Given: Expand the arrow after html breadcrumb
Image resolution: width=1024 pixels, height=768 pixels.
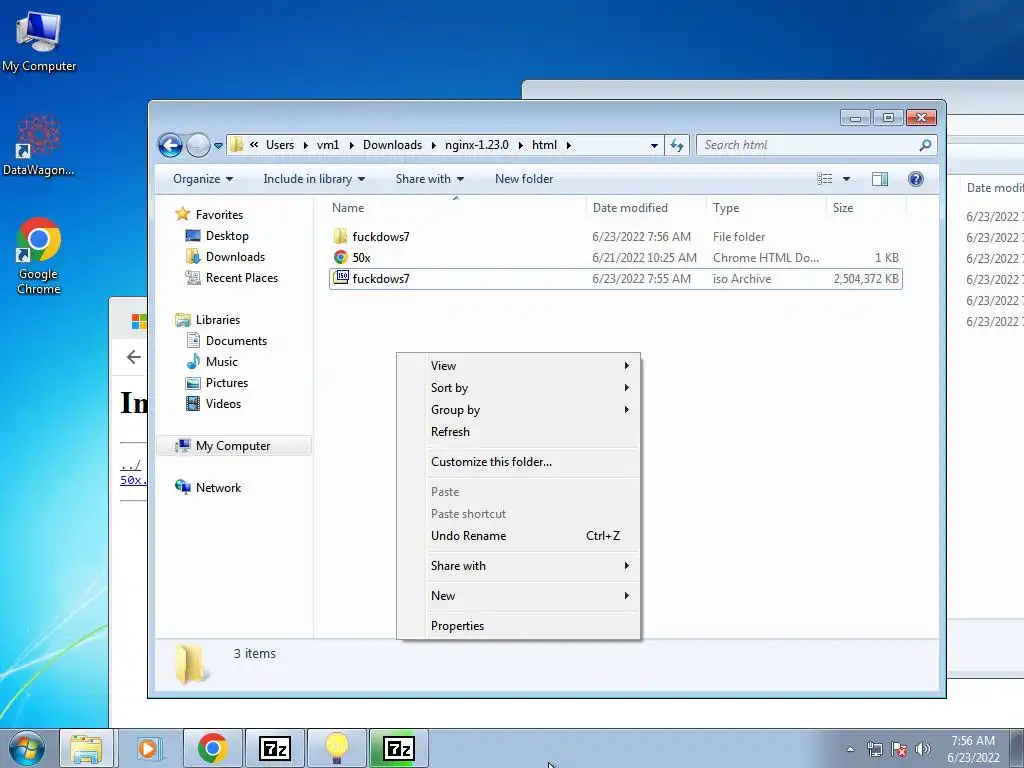Looking at the screenshot, I should click(568, 145).
